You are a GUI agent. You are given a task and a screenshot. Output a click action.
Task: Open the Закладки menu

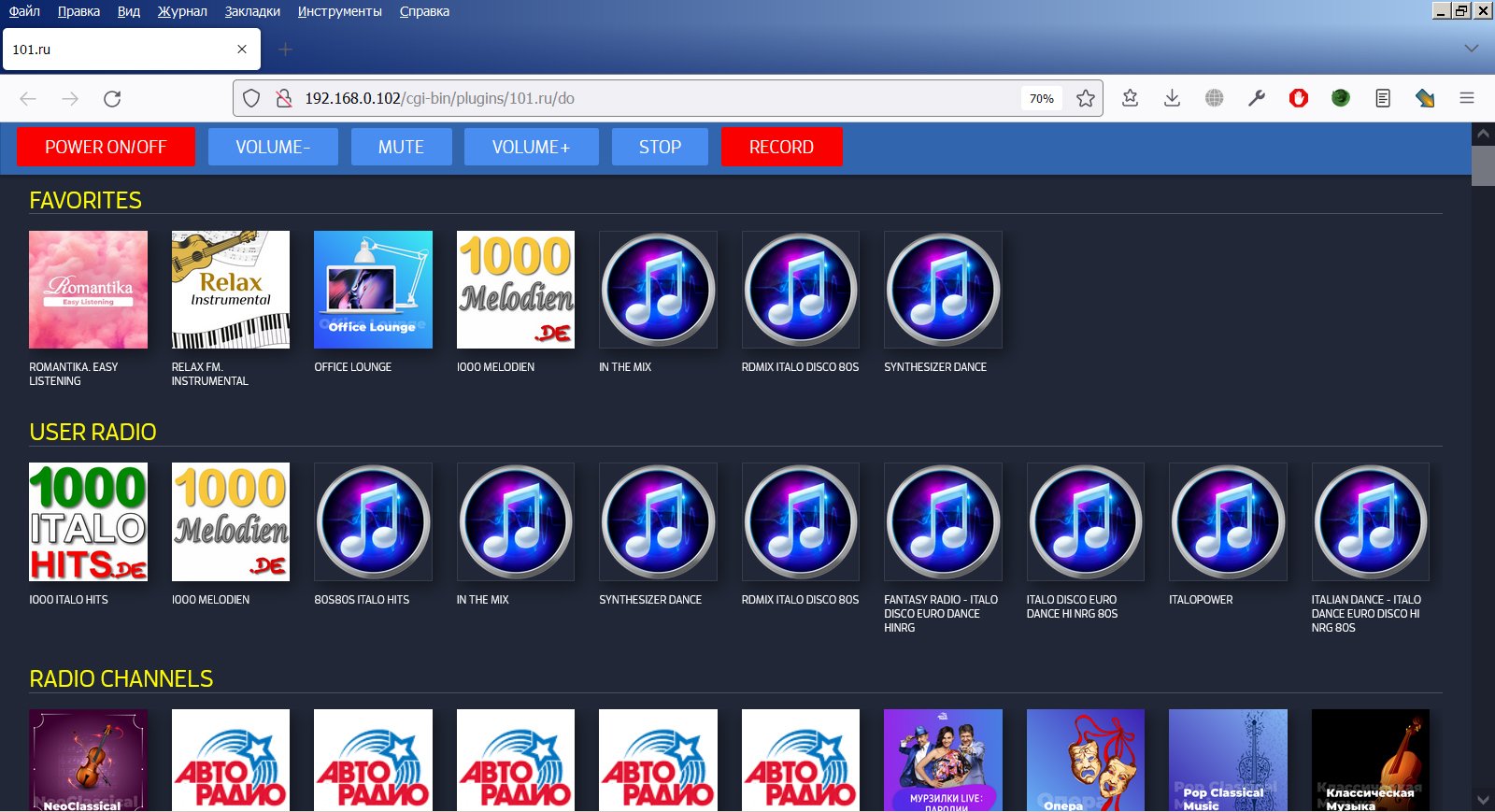[x=252, y=11]
